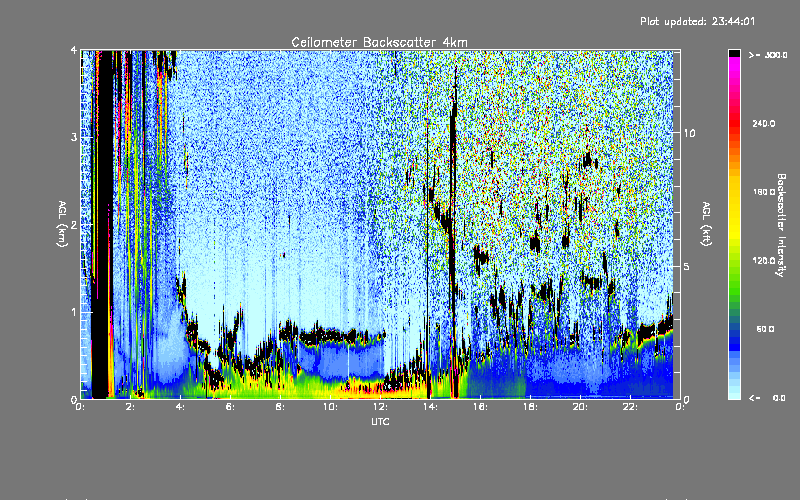Select the "AGL (kft)" right axis label
Image resolution: width=800 pixels, height=500 pixels.
(706, 224)
